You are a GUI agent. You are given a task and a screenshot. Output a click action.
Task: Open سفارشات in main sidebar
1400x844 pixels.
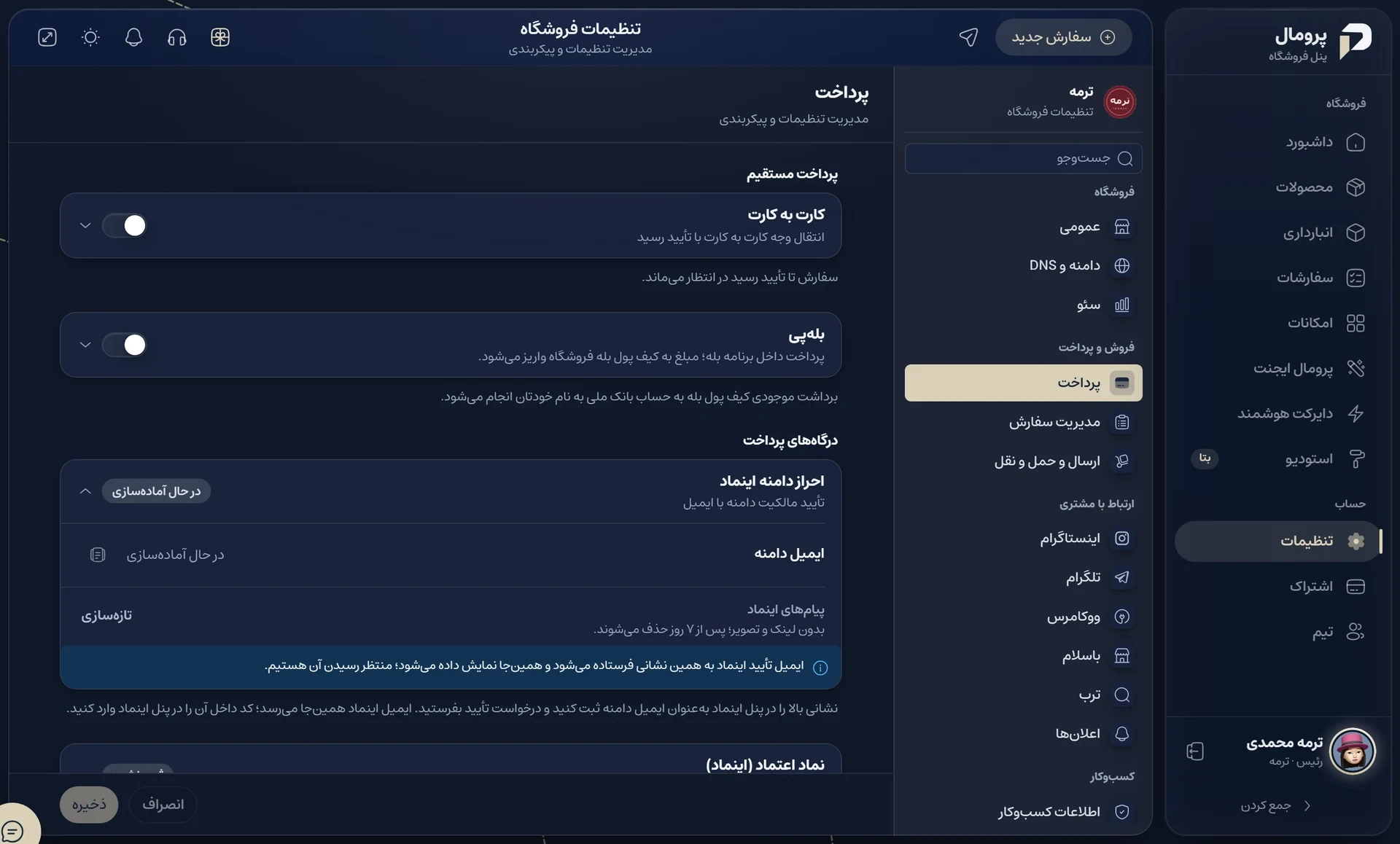[x=1278, y=278]
